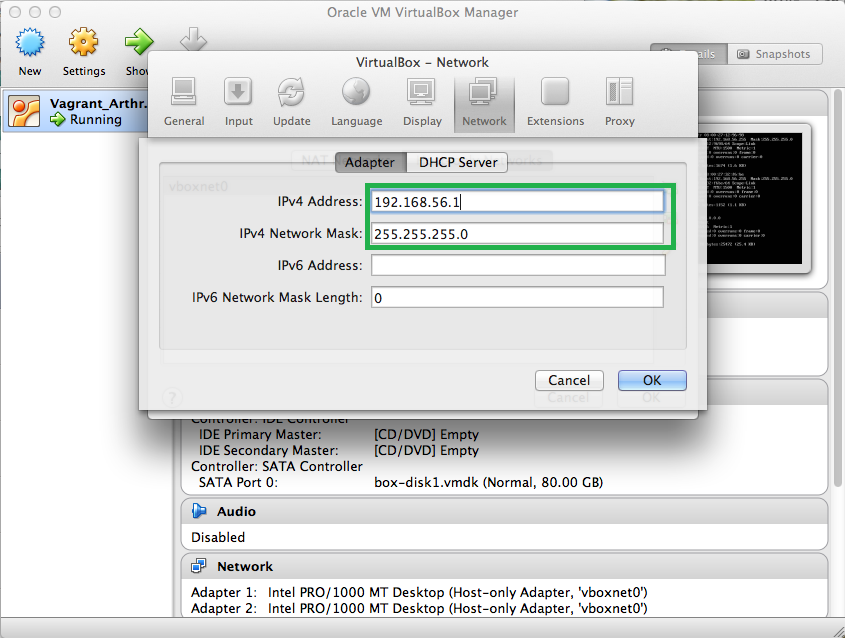Click the IPv6 Network Mask Length field
This screenshot has width=845, height=638.
tap(517, 297)
